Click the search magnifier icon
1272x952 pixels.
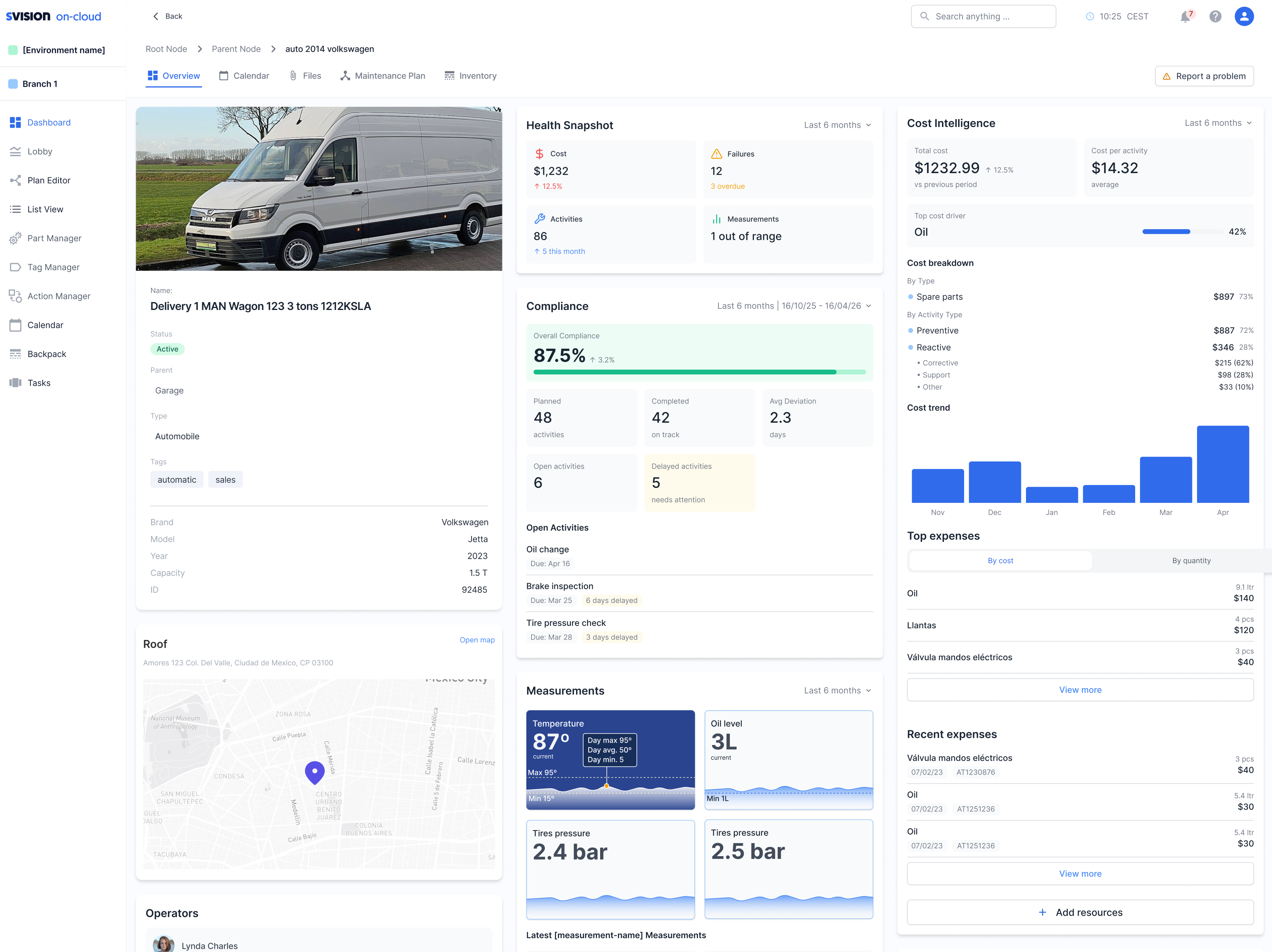(925, 16)
